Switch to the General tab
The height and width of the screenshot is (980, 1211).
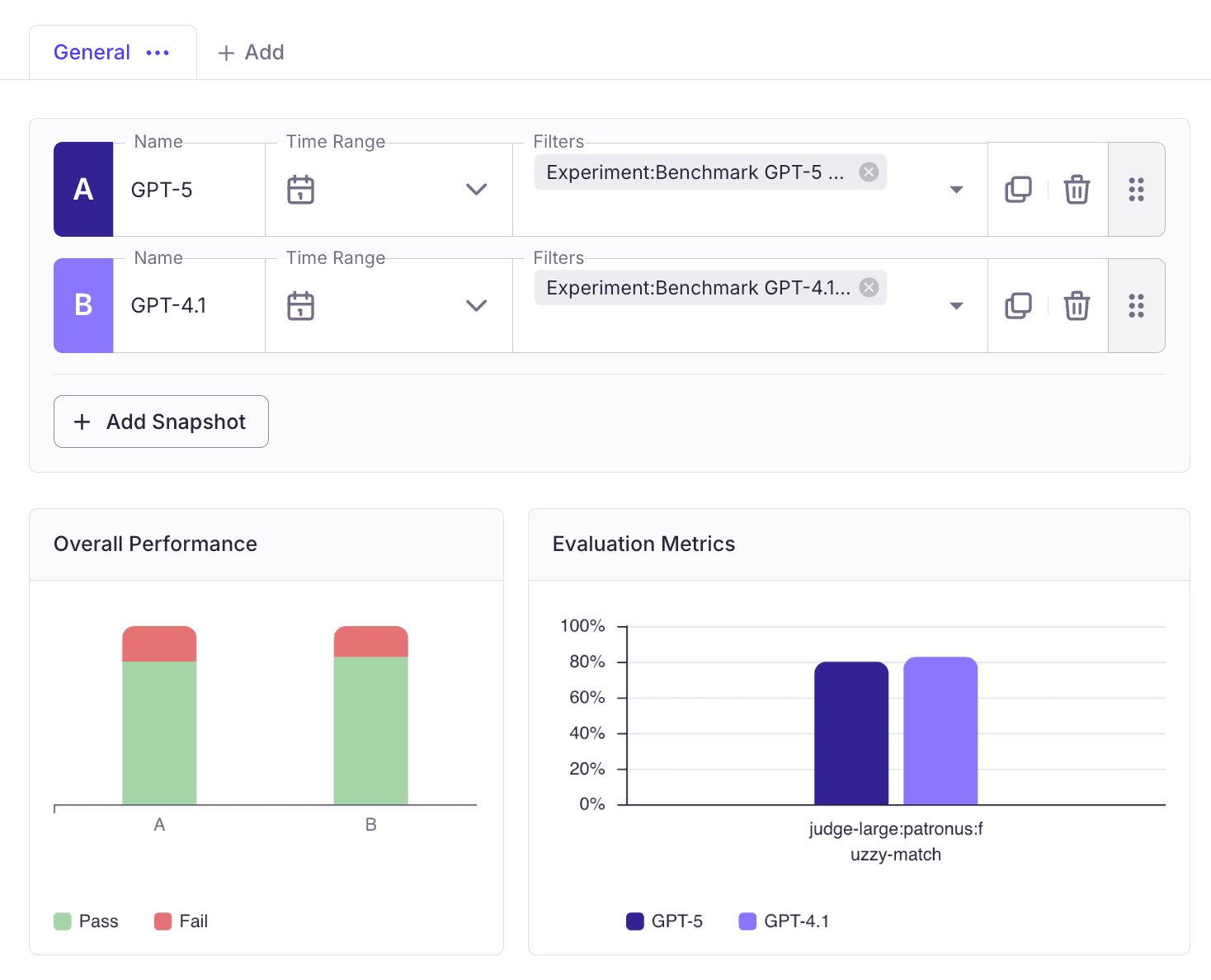(92, 53)
